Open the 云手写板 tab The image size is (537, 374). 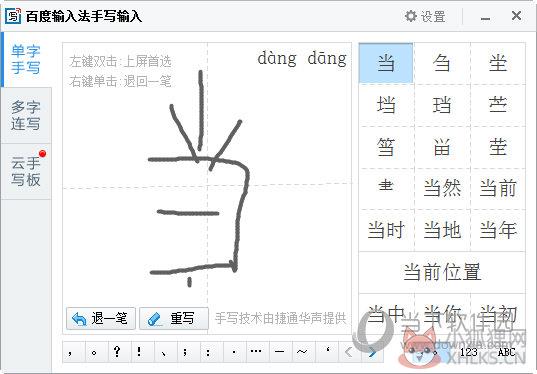pyautogui.click(x=26, y=171)
